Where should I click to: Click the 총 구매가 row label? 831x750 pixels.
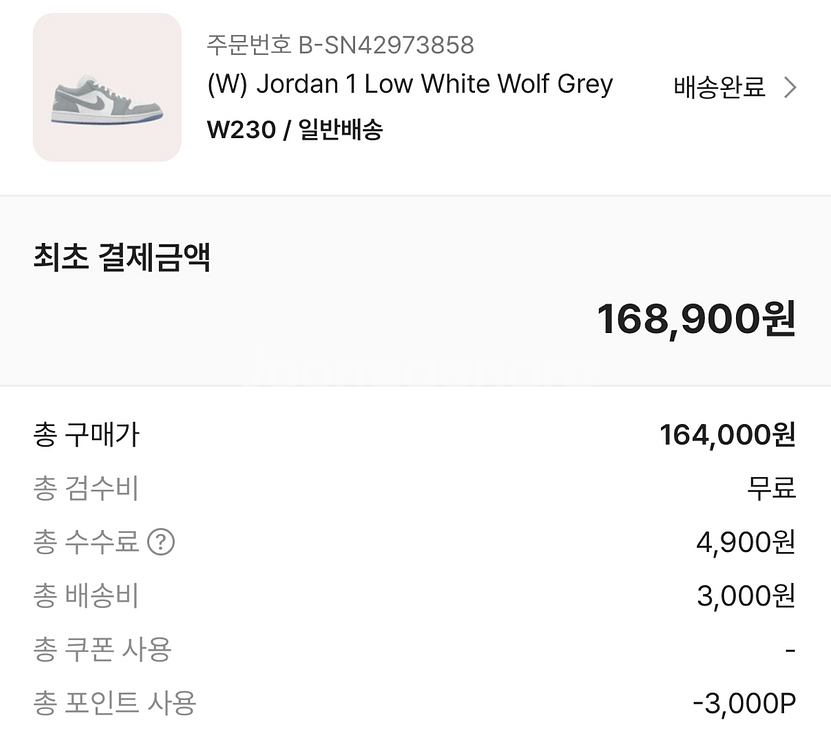pos(86,435)
